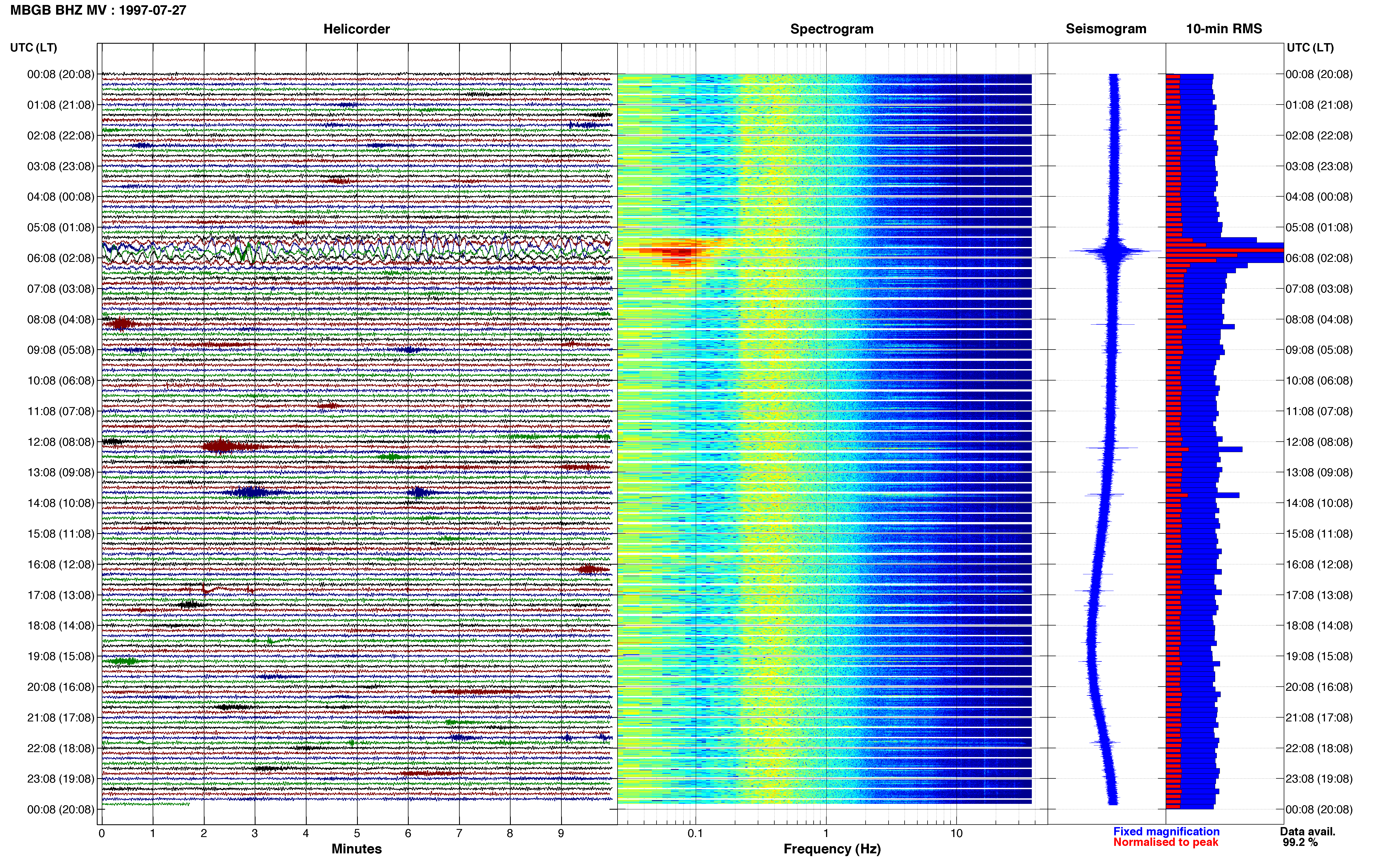Click right time label '23:08 (19:08)'
Screen dimensions: 1388x868
pyautogui.click(x=1319, y=779)
